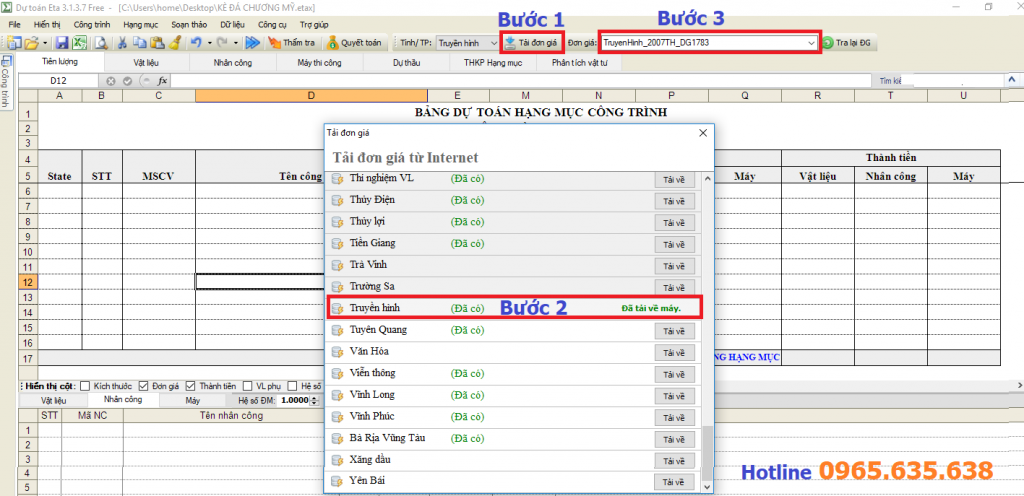The height and width of the screenshot is (496, 1024).
Task: Click the Hệ số ĐM spinner arrows
Action: pyautogui.click(x=311, y=400)
